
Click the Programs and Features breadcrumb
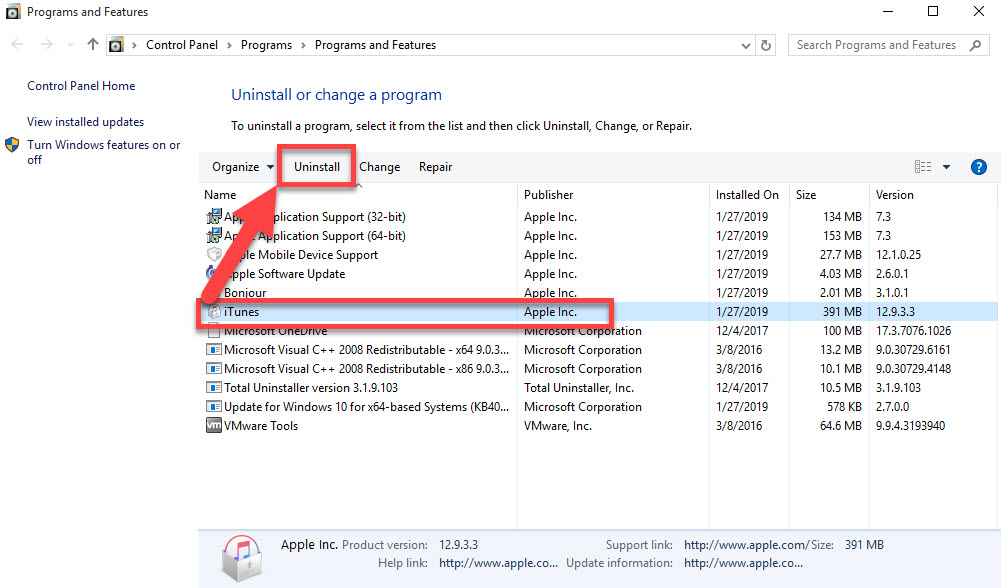pyautogui.click(x=375, y=45)
